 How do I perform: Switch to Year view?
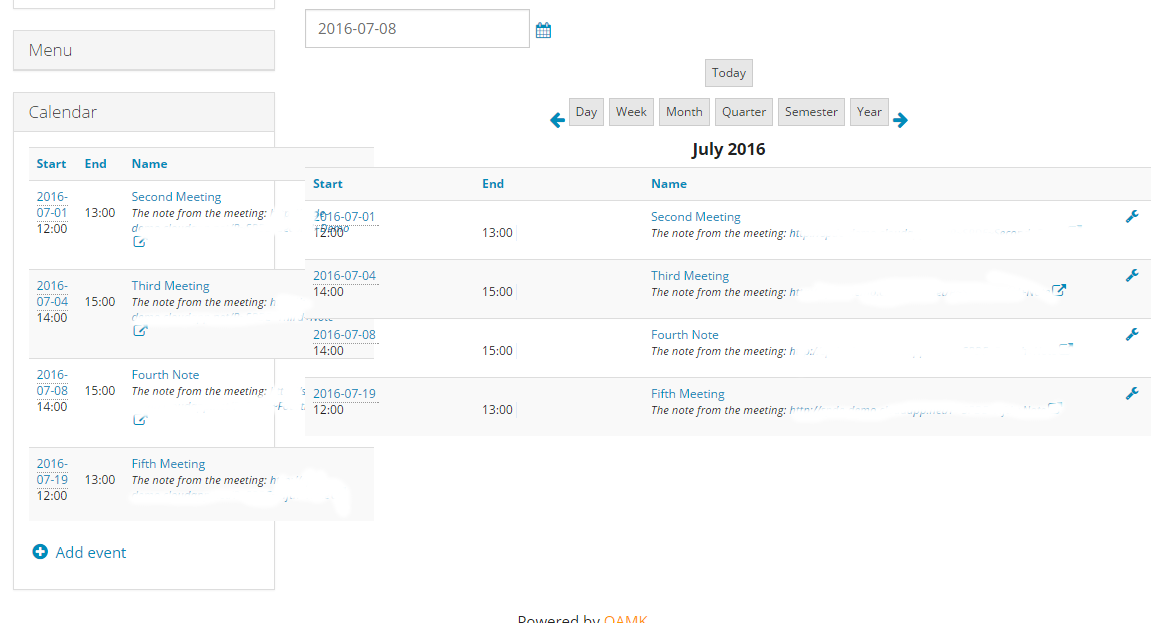coord(869,112)
